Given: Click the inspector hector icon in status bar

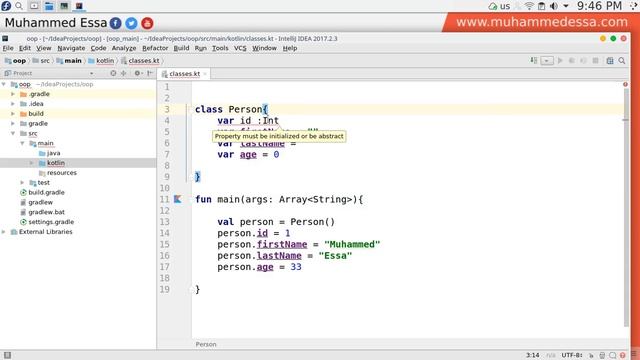Looking at the screenshot, I should pyautogui.click(x=602, y=356).
